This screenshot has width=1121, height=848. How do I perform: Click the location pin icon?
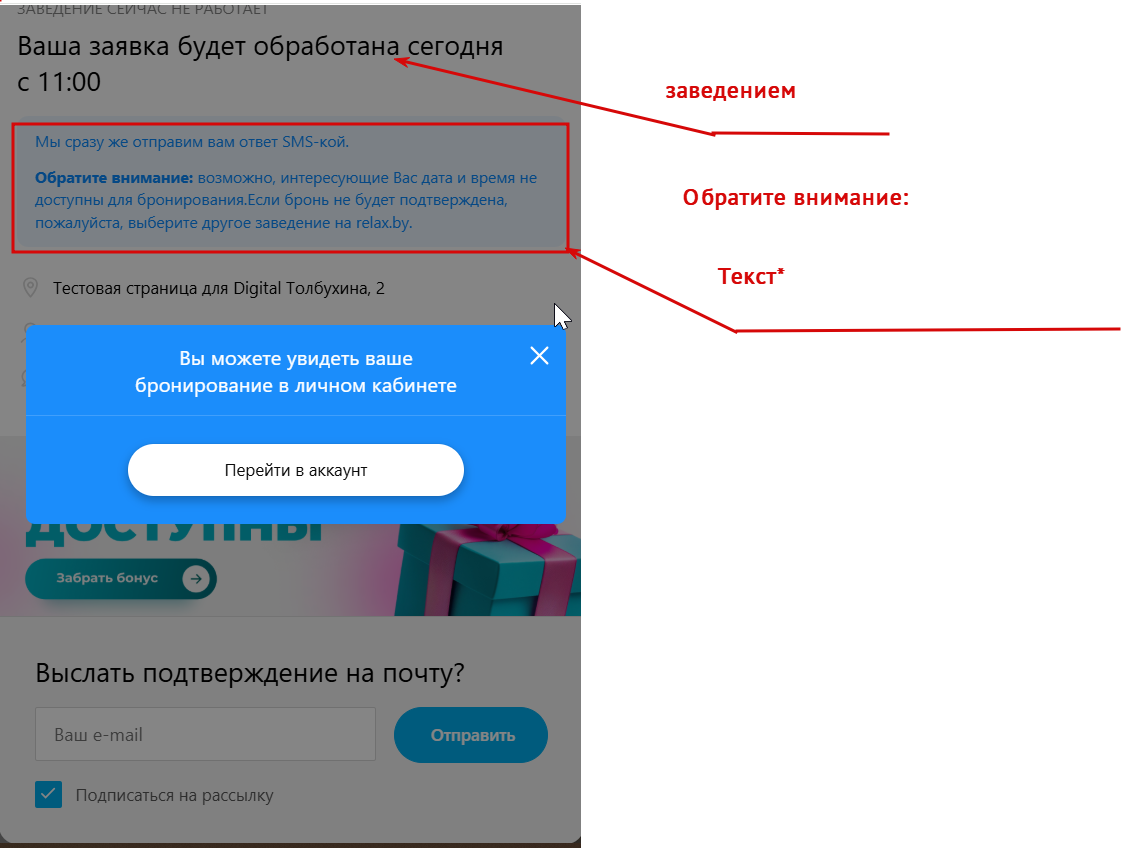click(30, 288)
